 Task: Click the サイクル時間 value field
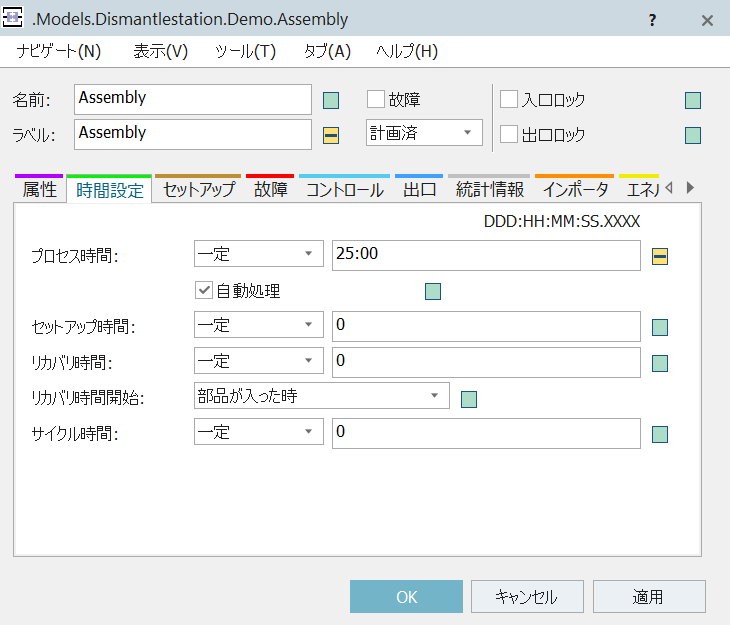point(486,434)
